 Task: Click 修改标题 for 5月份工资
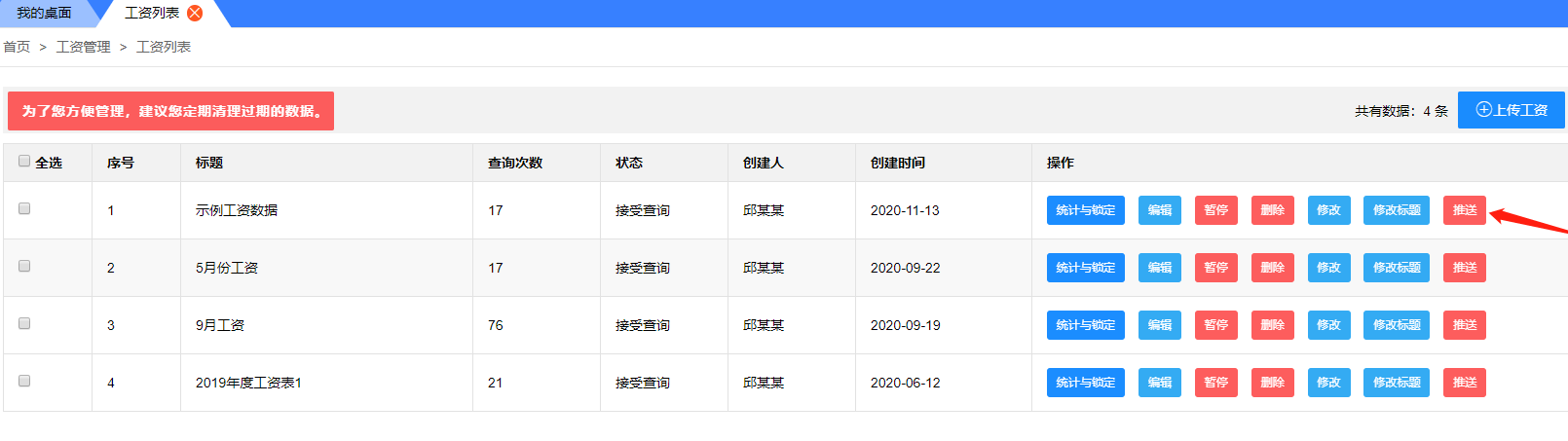1397,268
